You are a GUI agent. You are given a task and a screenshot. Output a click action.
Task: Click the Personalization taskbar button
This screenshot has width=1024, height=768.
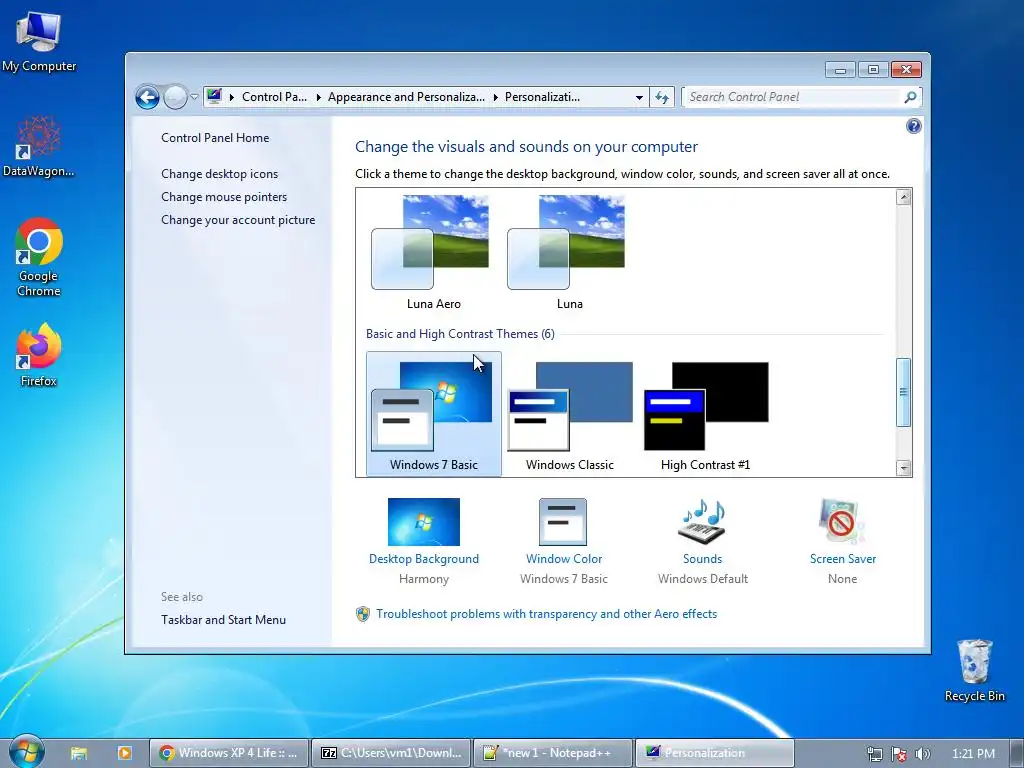click(x=714, y=753)
